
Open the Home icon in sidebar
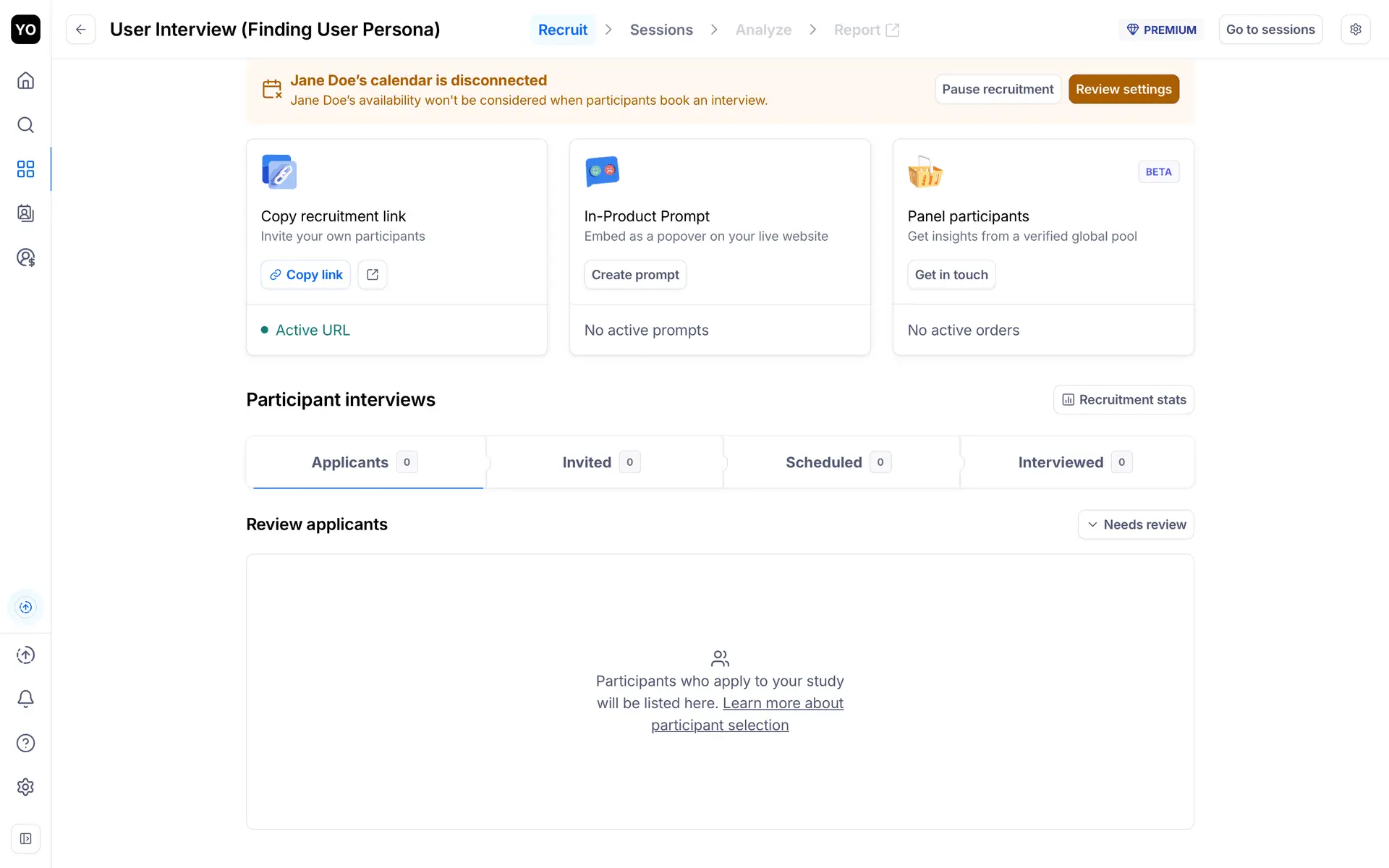coord(25,80)
